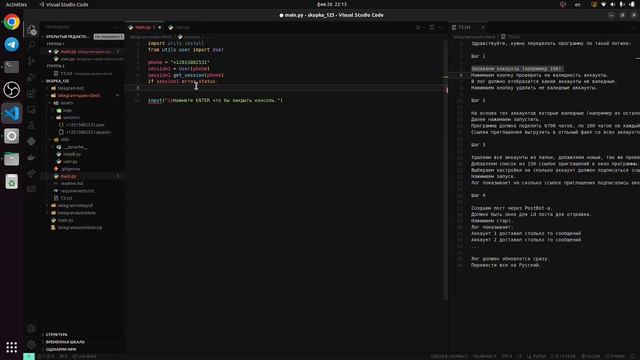Click the Activities button in top bar
Viewport: 640px width, 360px height.
pos(16,4)
